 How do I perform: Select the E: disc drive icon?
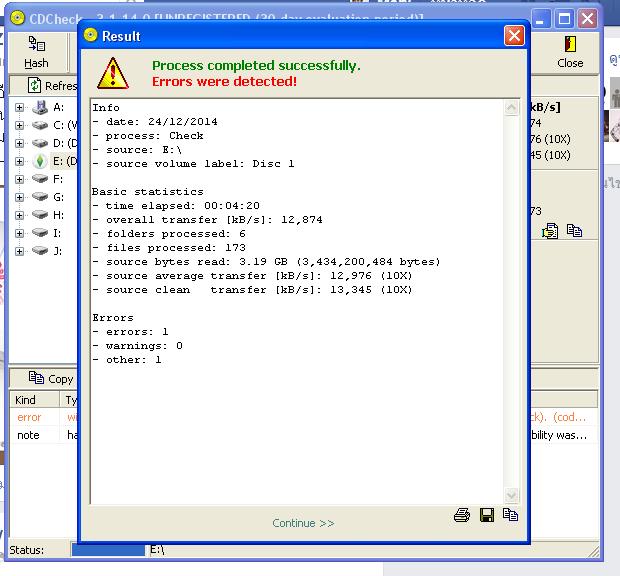click(40, 161)
